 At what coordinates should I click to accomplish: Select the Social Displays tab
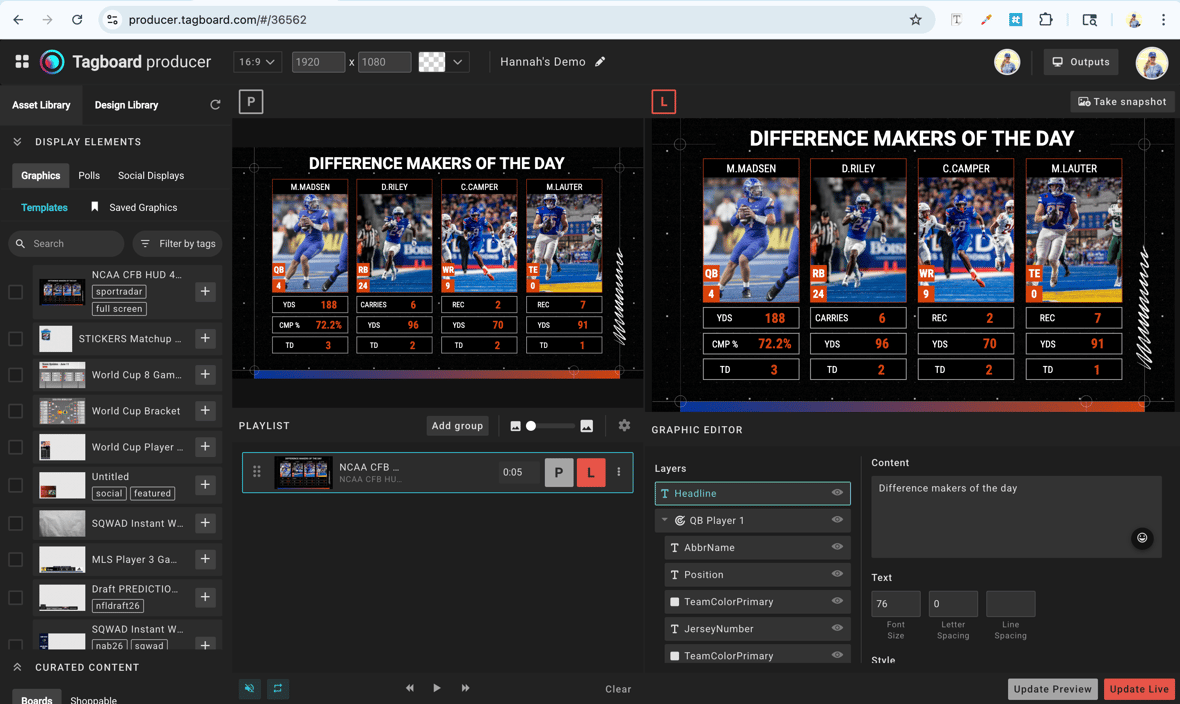(x=151, y=175)
